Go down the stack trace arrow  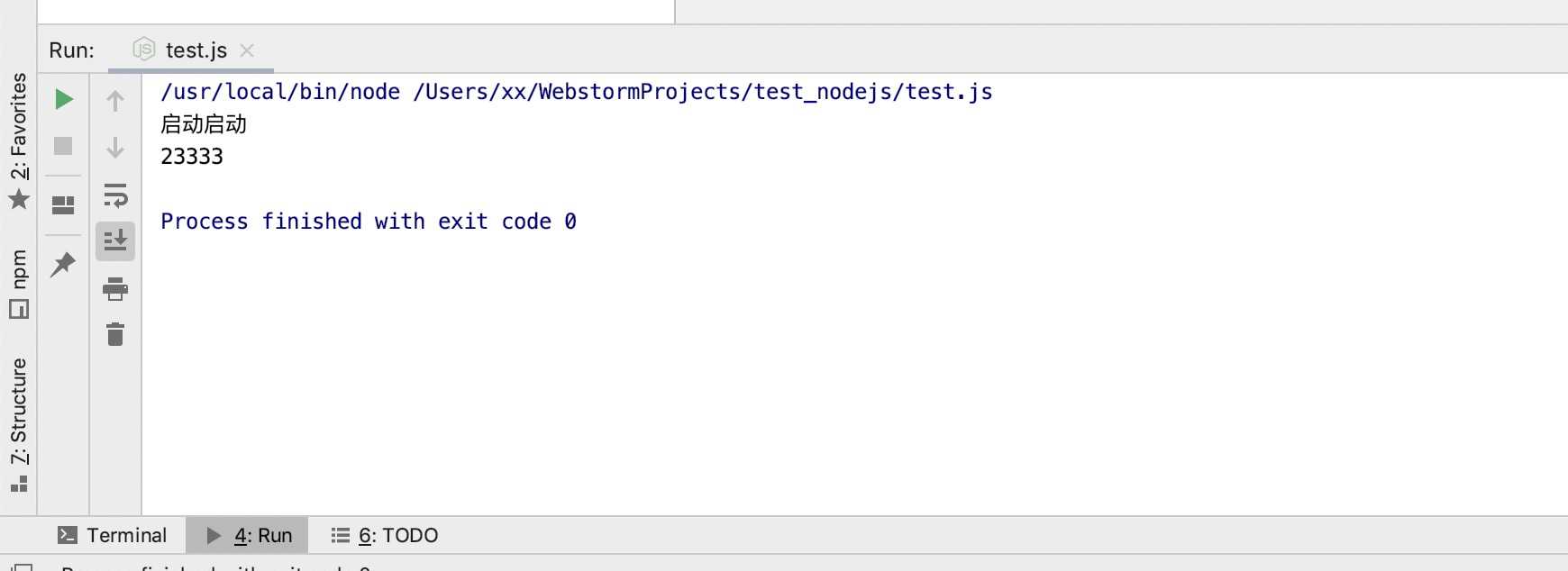pyautogui.click(x=115, y=148)
